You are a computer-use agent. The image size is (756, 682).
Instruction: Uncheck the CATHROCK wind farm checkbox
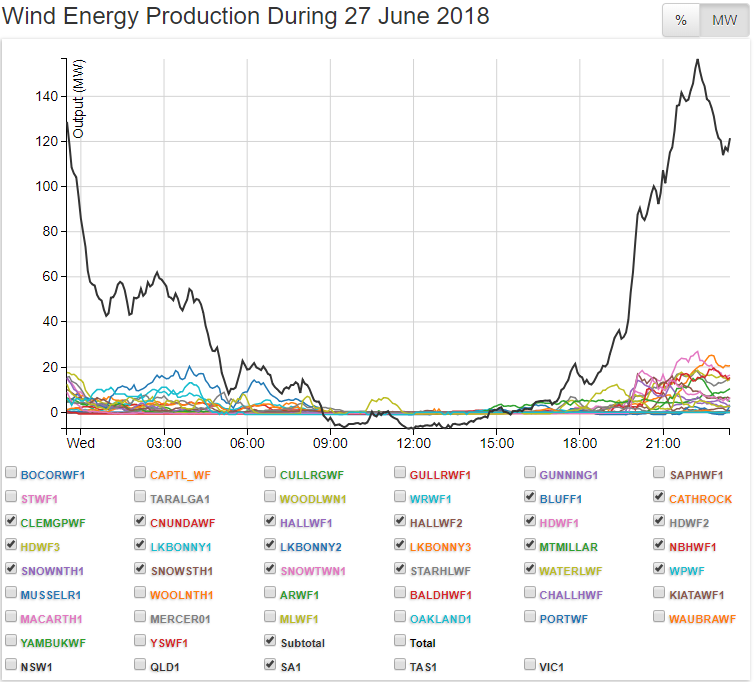click(x=660, y=497)
